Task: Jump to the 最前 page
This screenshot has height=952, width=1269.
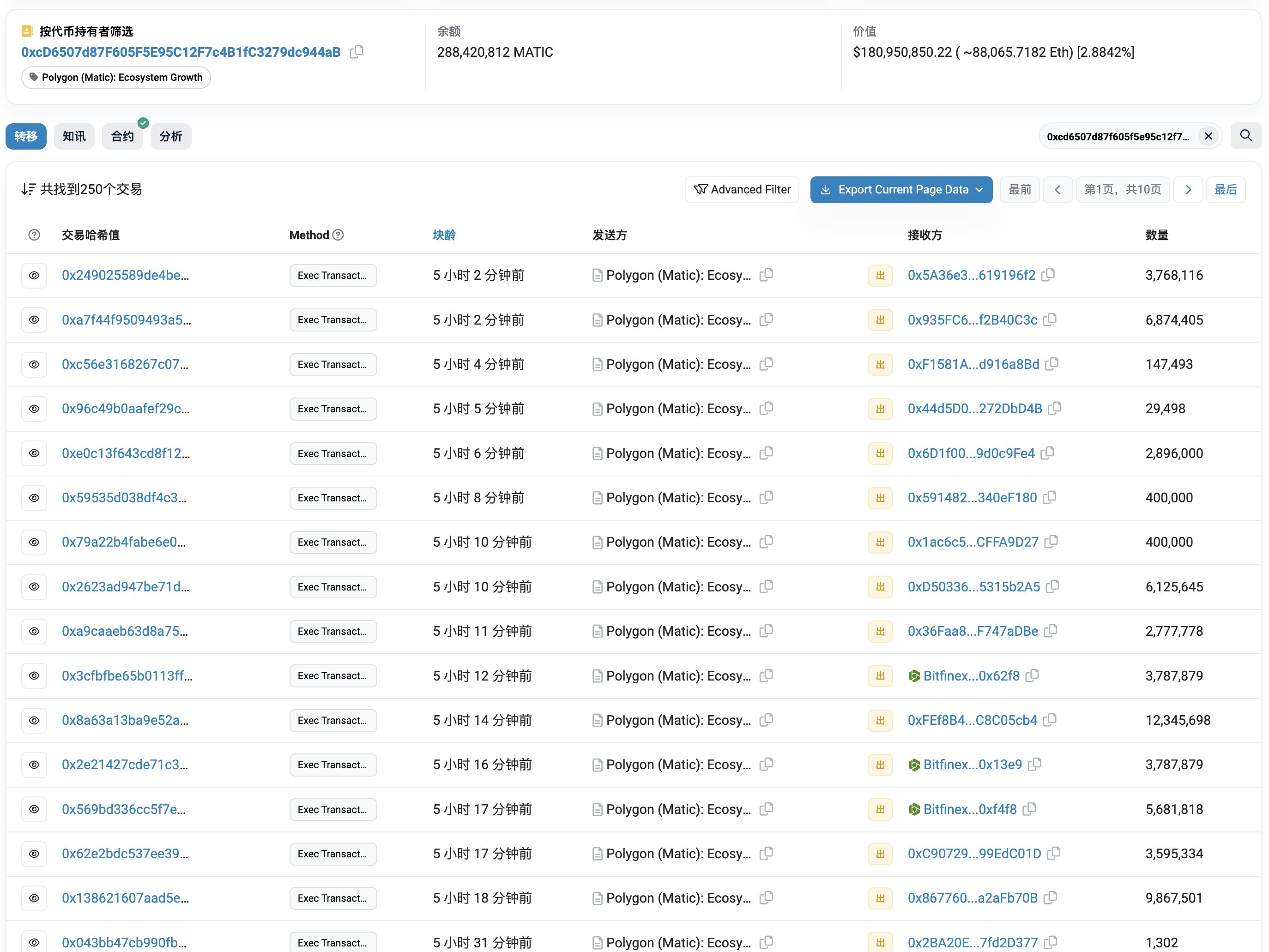Action: coord(1020,190)
